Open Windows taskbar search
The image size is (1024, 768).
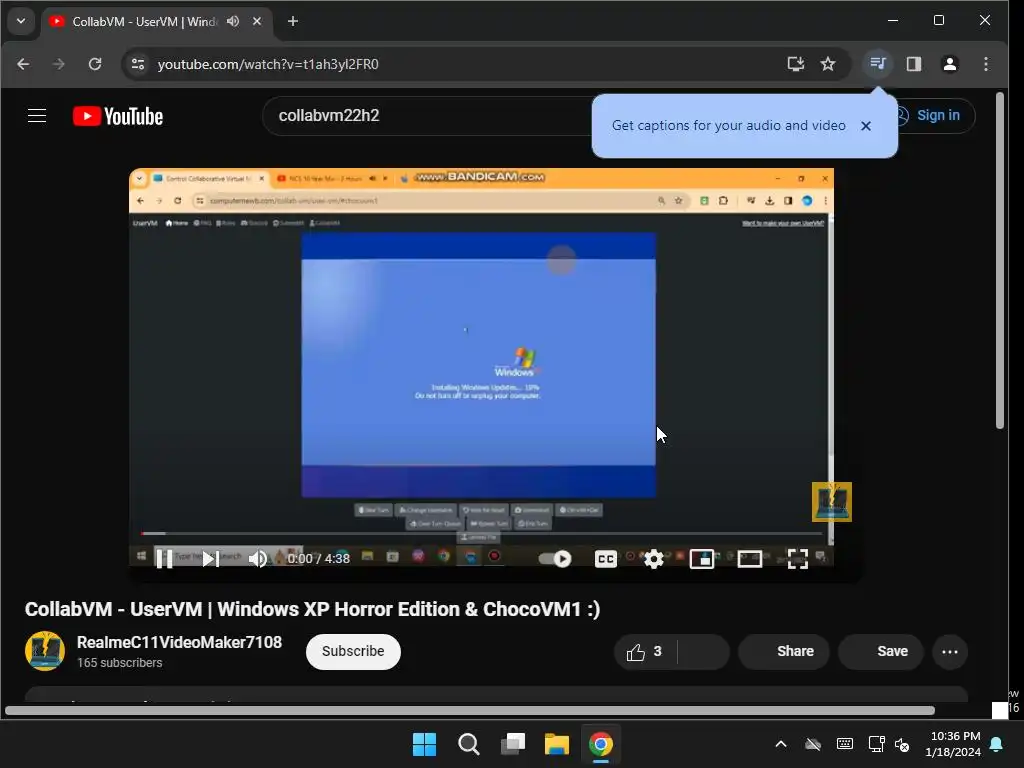(x=468, y=744)
